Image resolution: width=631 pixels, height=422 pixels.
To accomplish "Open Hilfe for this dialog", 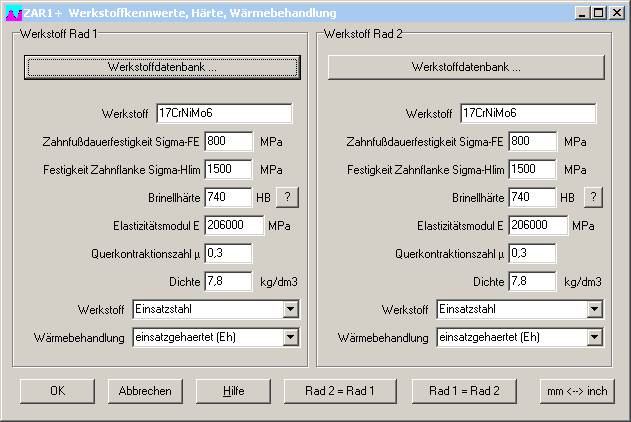I will tap(234, 391).
